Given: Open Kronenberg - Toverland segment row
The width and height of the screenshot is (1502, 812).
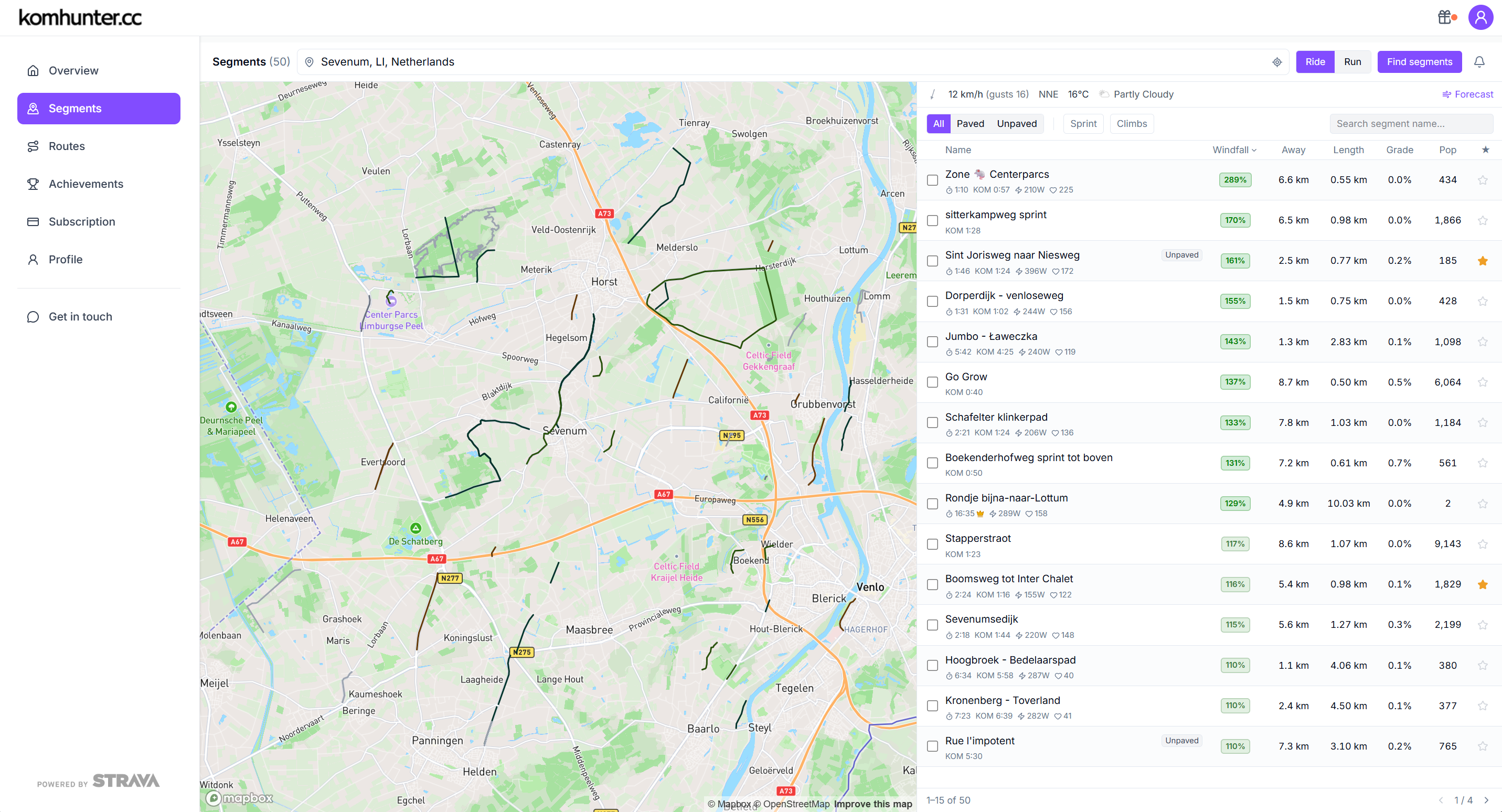Looking at the screenshot, I should tap(1209, 706).
